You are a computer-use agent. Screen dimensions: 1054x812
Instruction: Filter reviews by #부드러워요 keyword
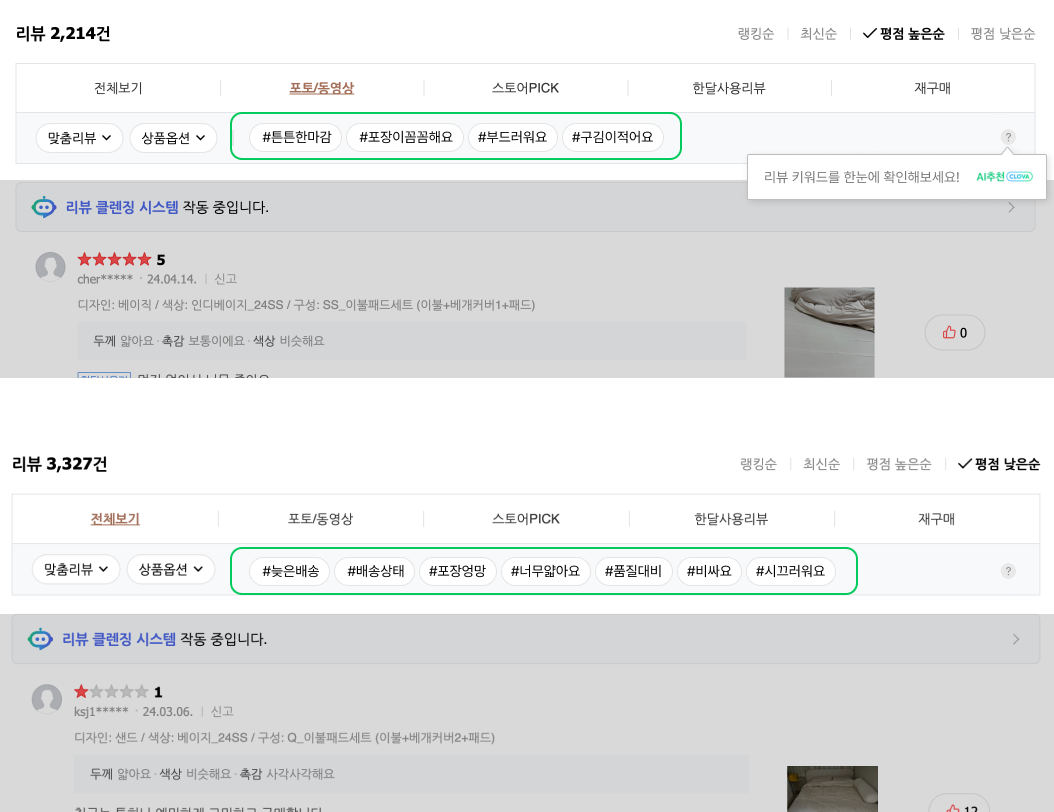(x=512, y=137)
